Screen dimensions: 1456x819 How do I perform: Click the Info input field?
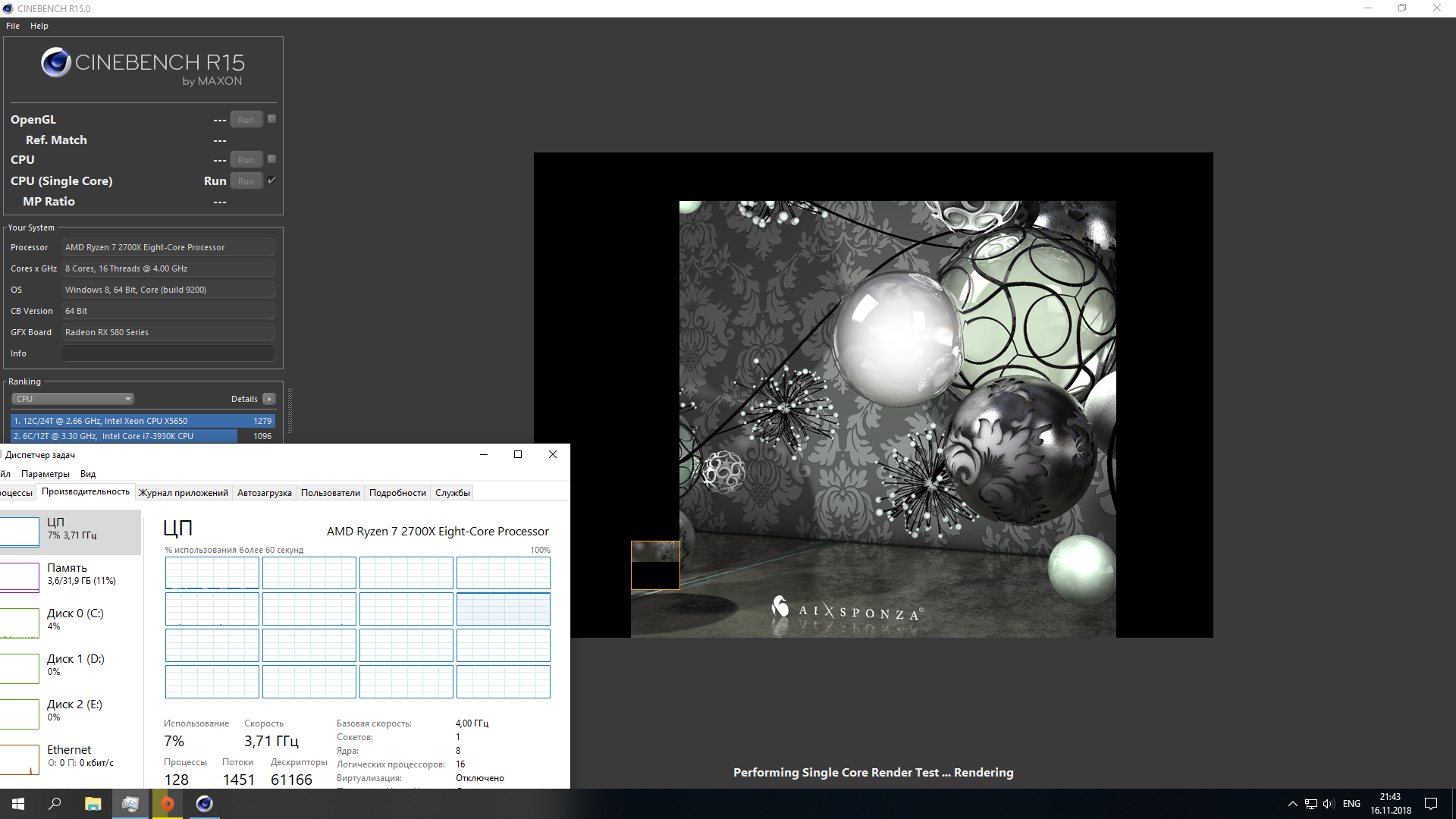[x=168, y=353]
